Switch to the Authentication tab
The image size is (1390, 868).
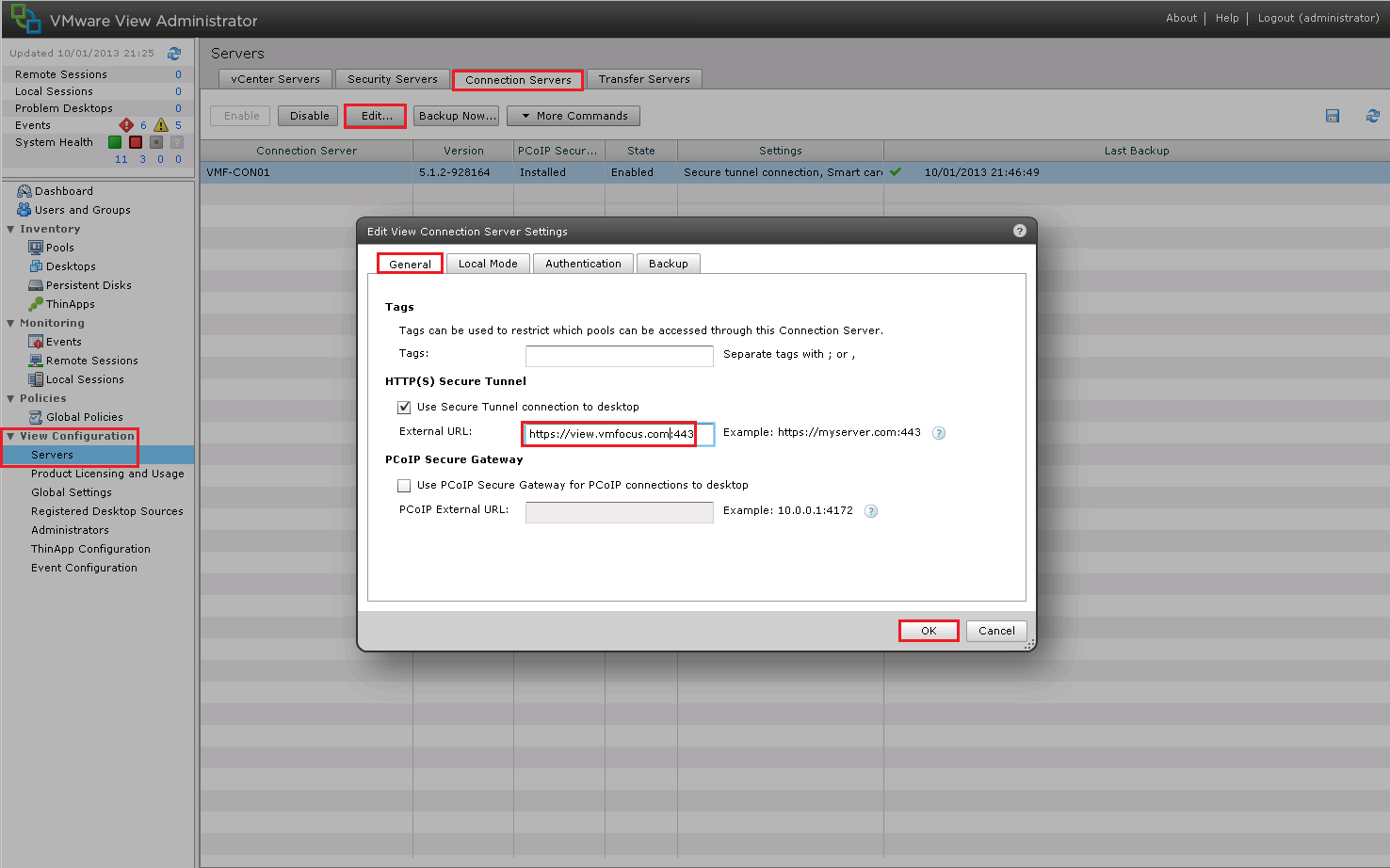583,264
